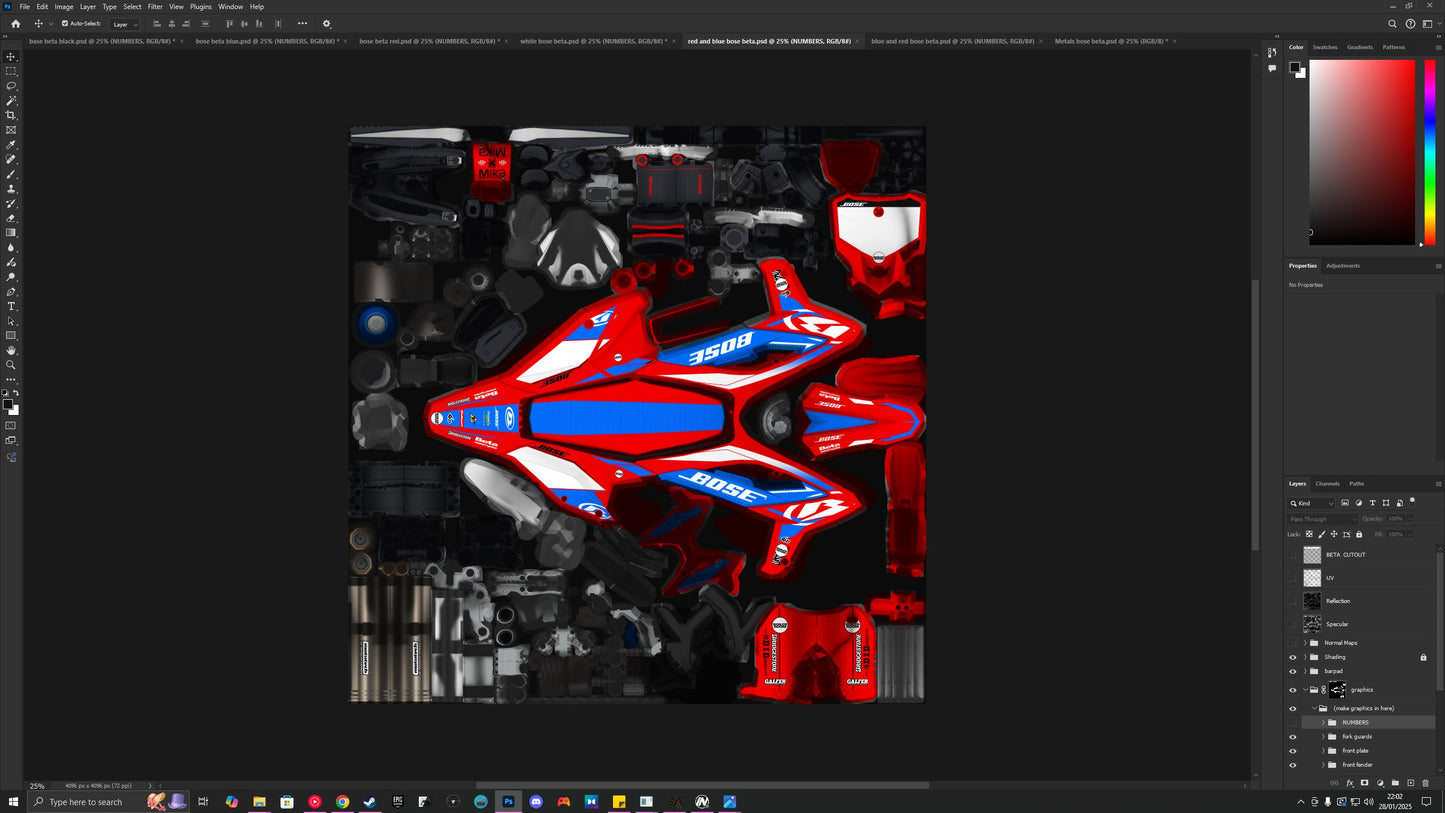Select the Frame tool
1445x813 pixels.
tap(11, 130)
